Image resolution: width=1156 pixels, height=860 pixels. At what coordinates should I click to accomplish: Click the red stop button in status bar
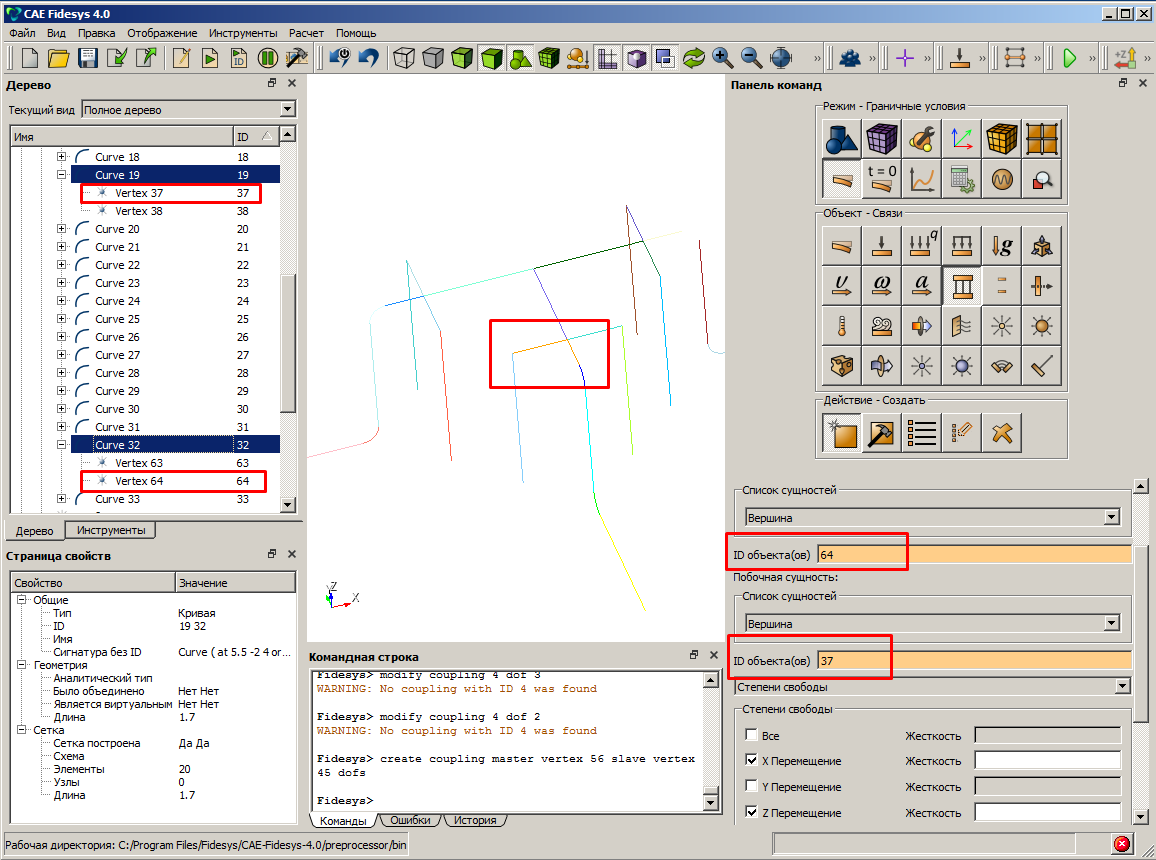point(1121,845)
